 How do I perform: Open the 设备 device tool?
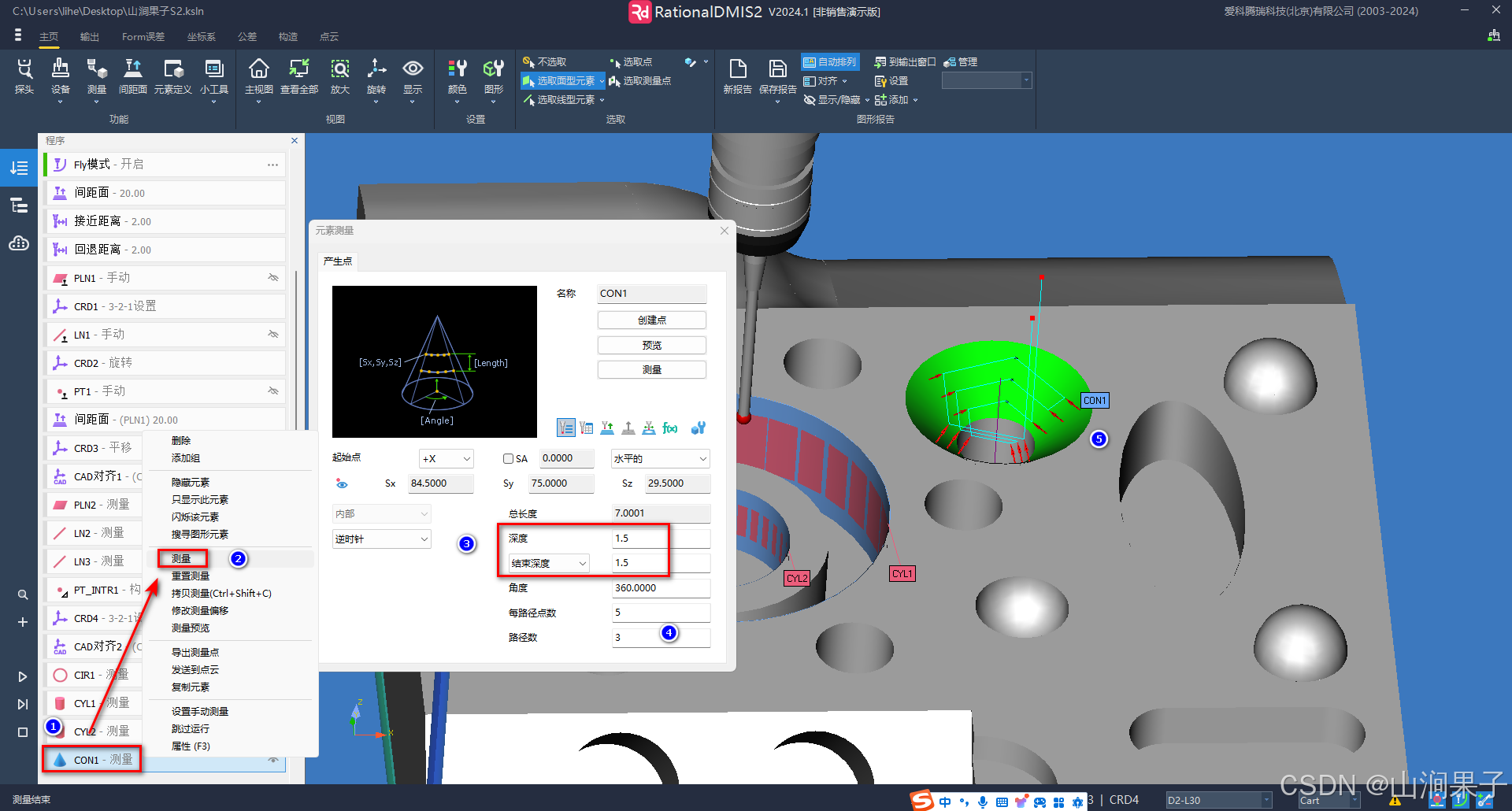(x=61, y=76)
